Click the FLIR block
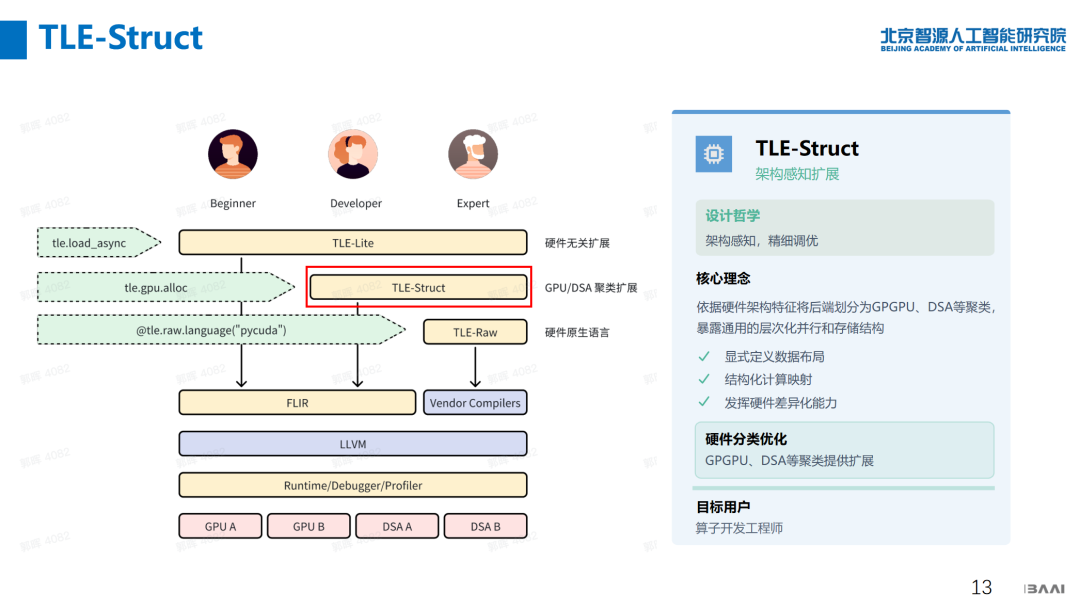The width and height of the screenshot is (1080, 608). [x=298, y=403]
